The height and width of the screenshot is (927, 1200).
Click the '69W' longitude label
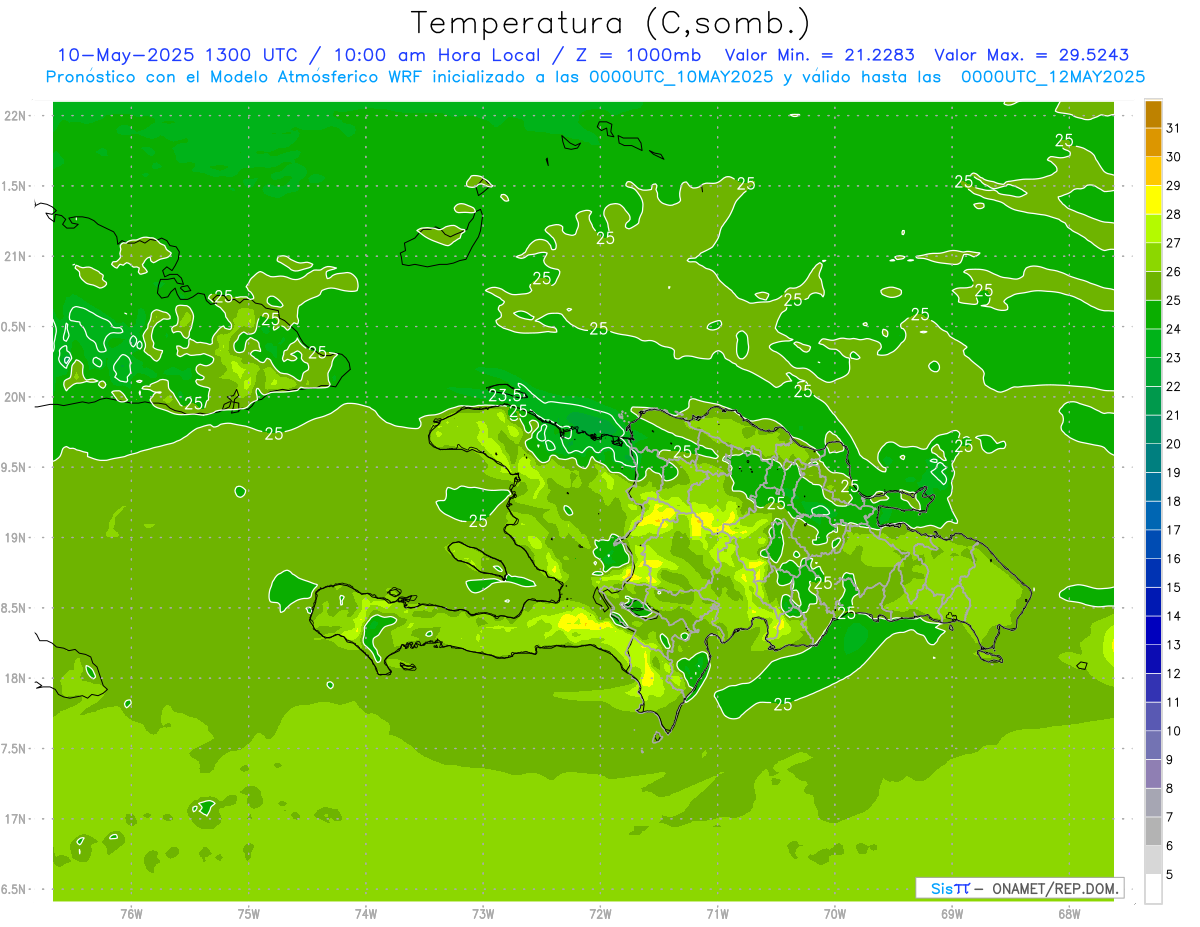[x=952, y=913]
